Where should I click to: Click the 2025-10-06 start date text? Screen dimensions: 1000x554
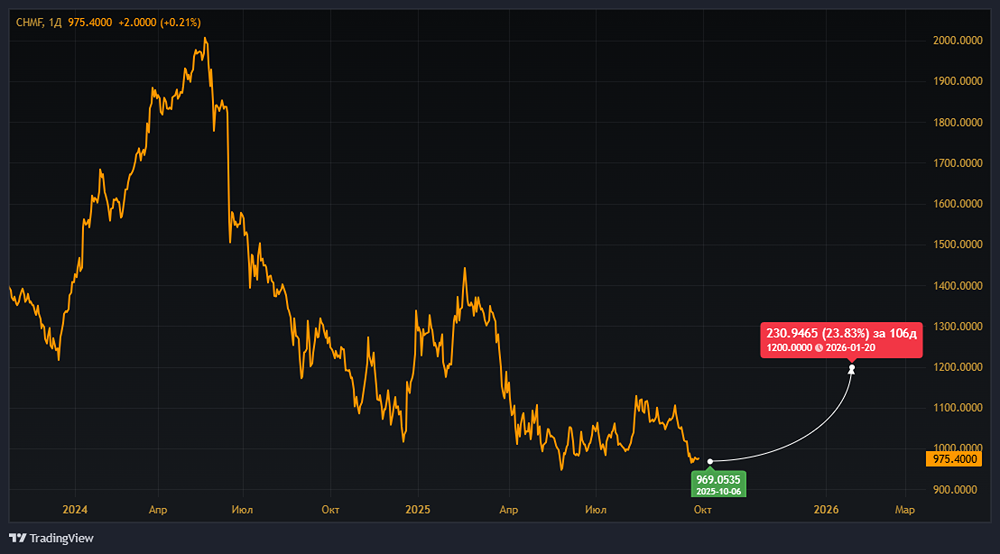point(718,492)
